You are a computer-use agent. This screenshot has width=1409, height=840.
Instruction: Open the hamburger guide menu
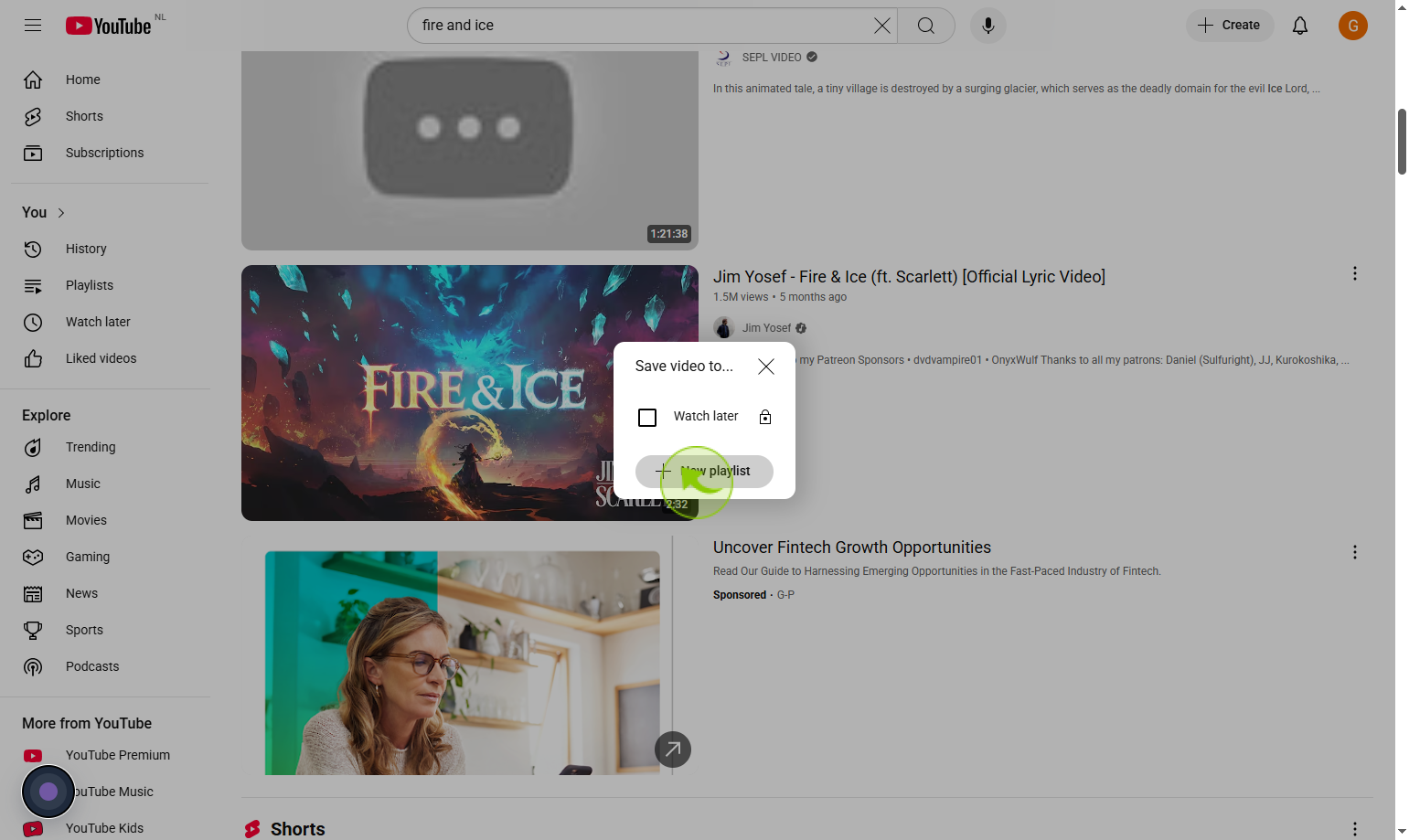coord(33,25)
